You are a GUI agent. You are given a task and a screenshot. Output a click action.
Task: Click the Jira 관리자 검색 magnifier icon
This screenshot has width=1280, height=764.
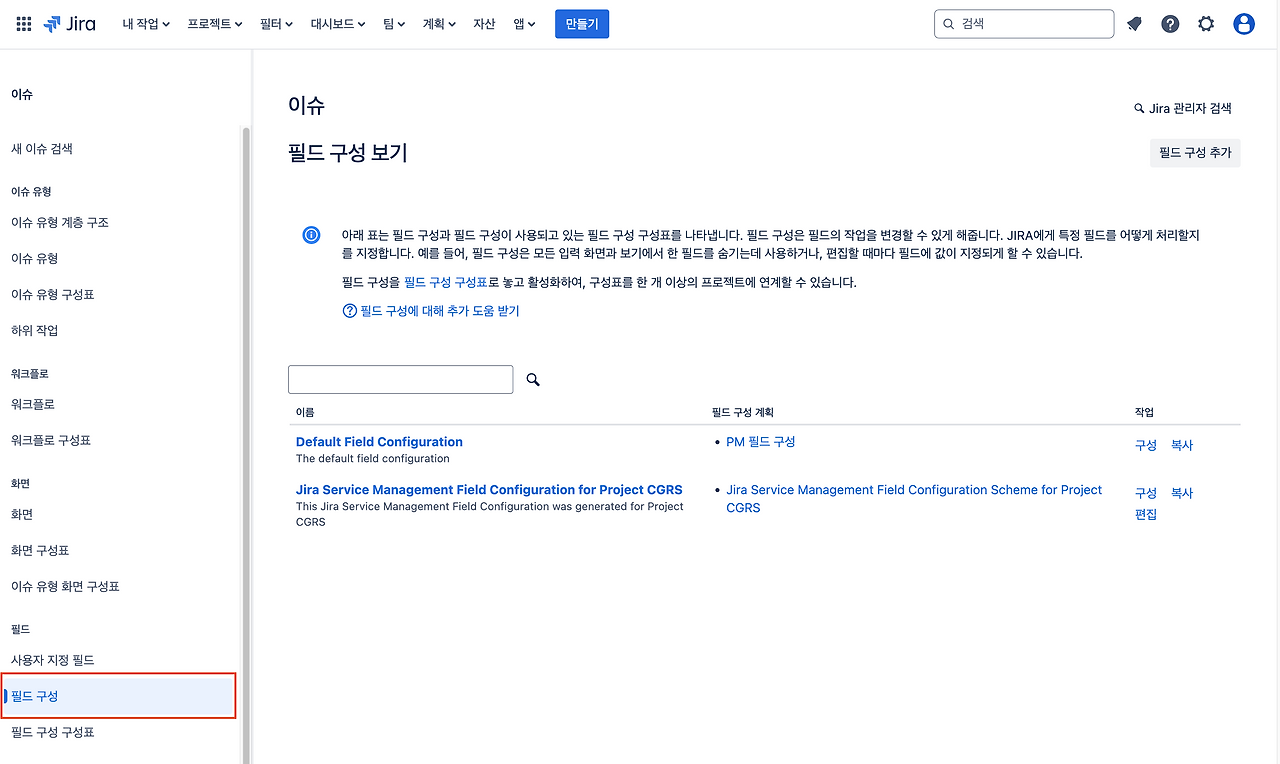(x=1137, y=107)
